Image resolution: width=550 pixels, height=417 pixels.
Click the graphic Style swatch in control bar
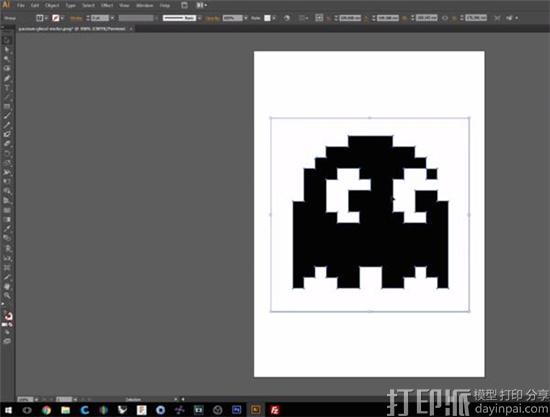pyautogui.click(x=267, y=18)
